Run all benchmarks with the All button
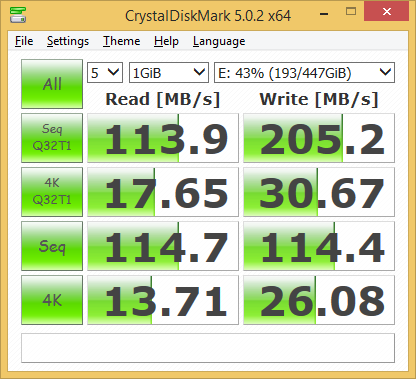This screenshot has width=417, height=379. [x=52, y=84]
